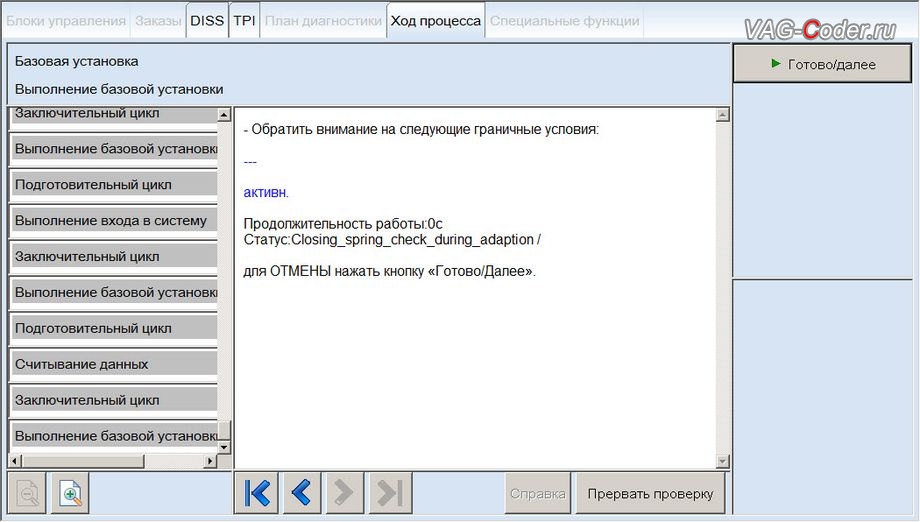Select the bottom Выполнение базовой установки step

113,436
